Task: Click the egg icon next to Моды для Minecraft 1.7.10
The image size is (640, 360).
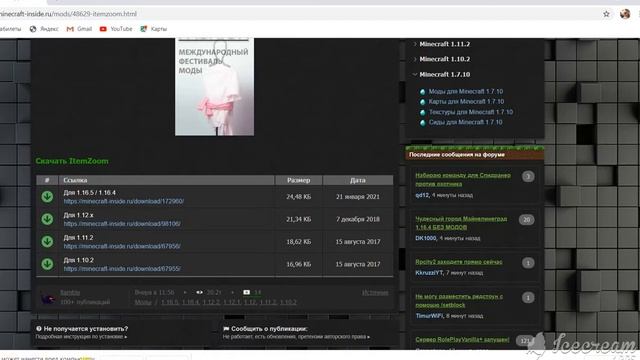Action: 423,92
